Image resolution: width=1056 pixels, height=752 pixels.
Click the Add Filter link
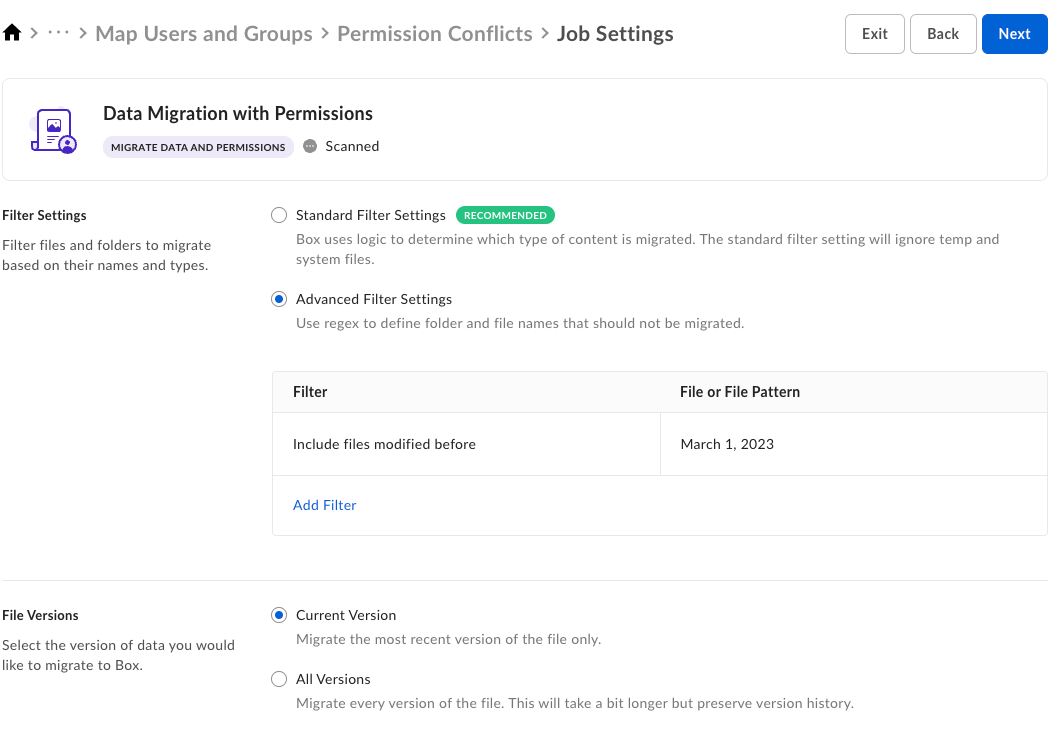tap(325, 505)
